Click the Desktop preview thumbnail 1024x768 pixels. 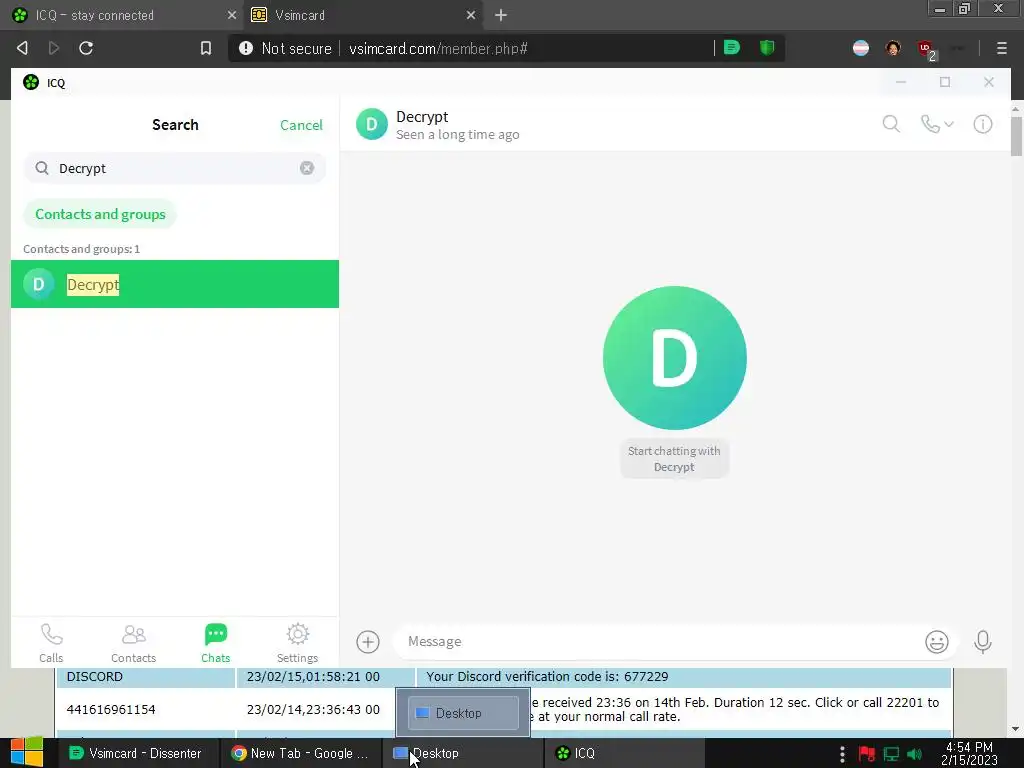point(463,712)
